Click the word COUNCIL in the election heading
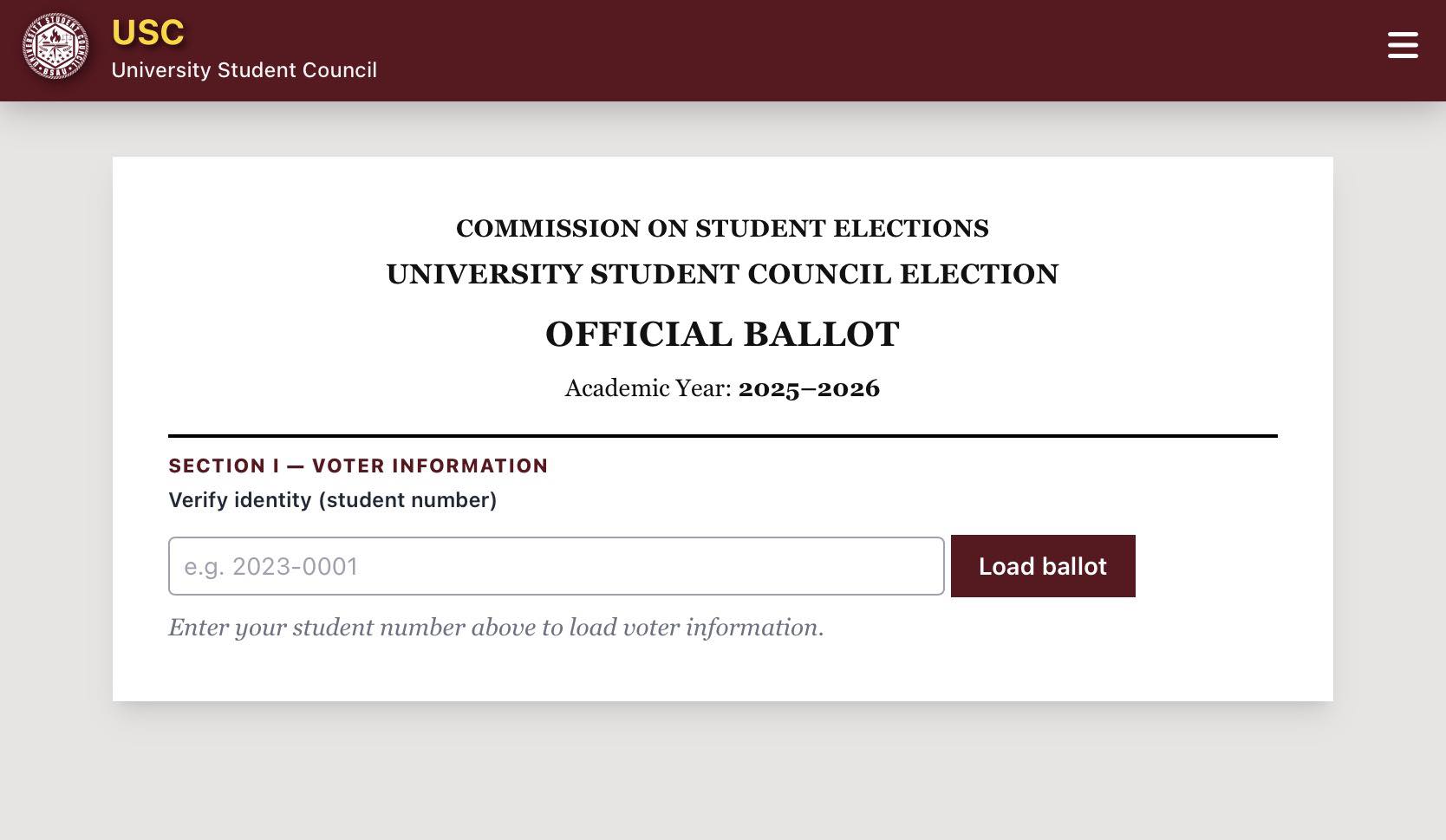 click(819, 274)
